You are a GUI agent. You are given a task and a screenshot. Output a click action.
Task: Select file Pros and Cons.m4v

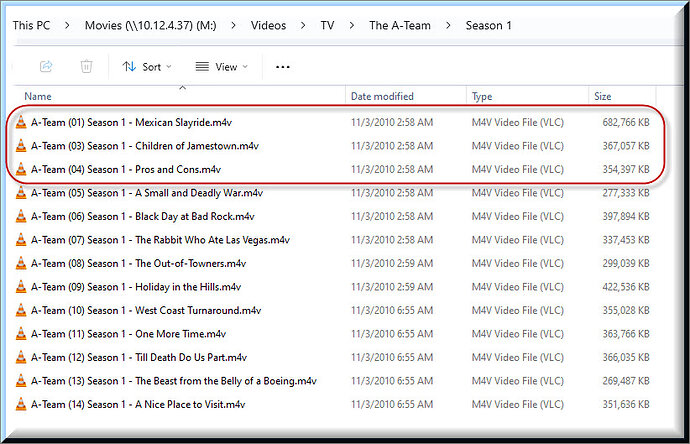(126, 169)
